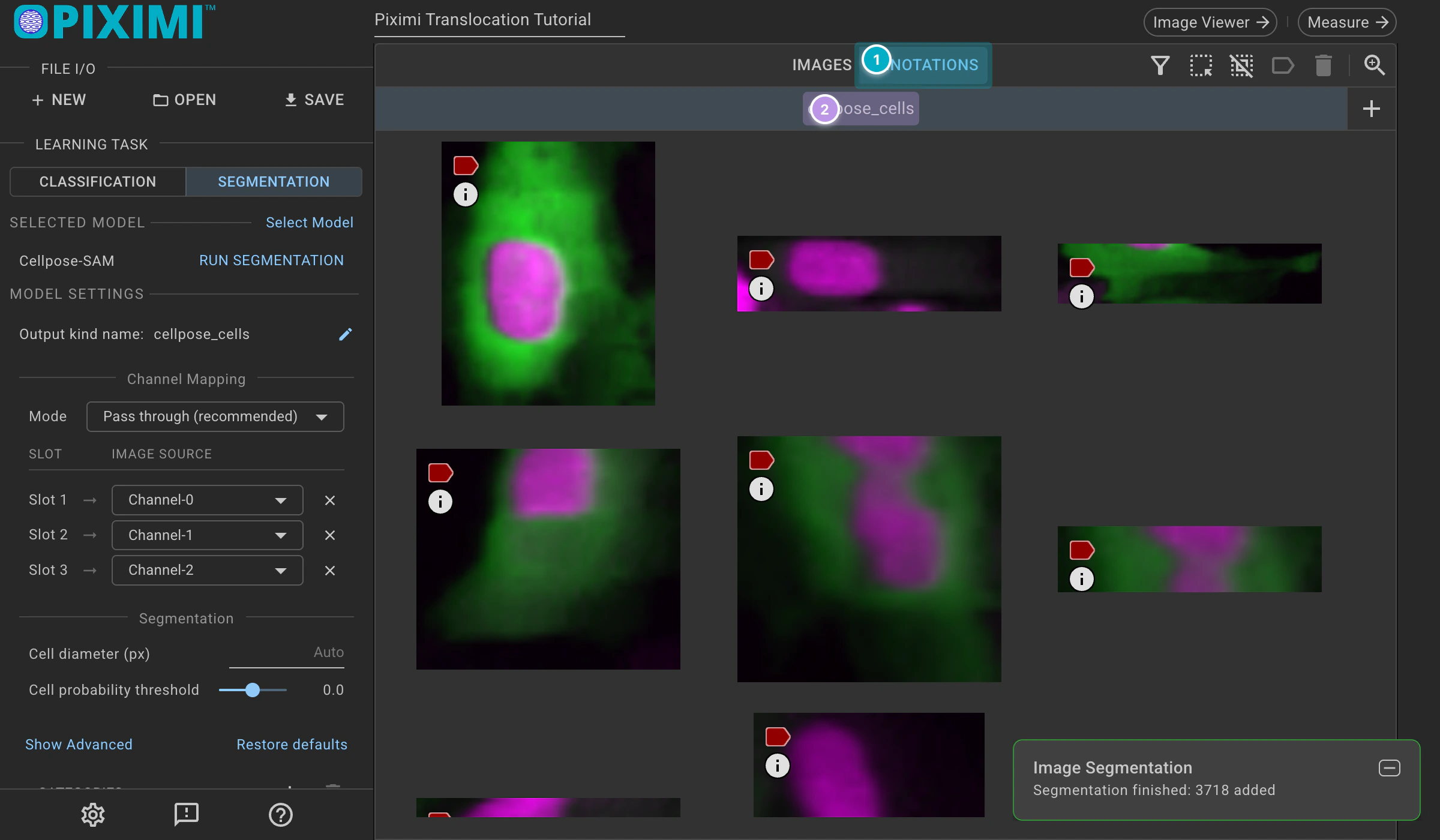1440x840 pixels.
Task: Open the channel mapping Mode dropdown
Action: coord(215,416)
